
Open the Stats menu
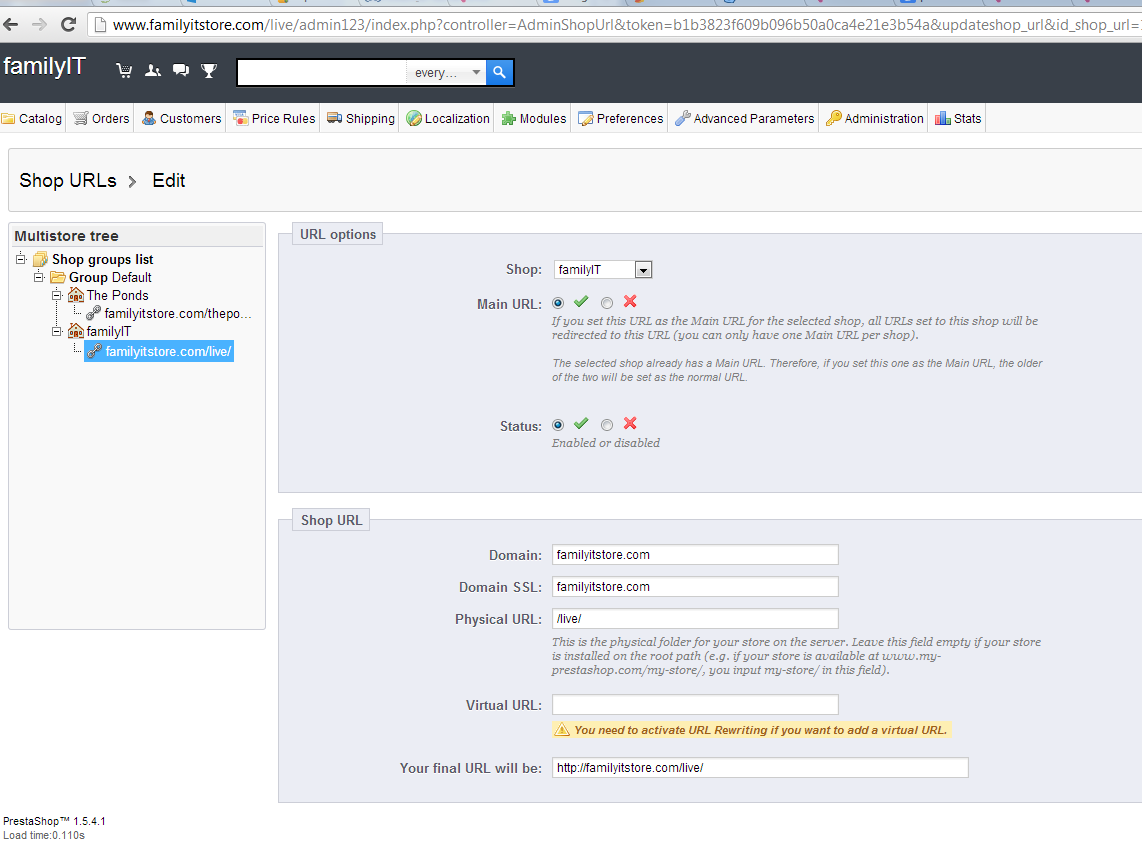click(x=958, y=119)
